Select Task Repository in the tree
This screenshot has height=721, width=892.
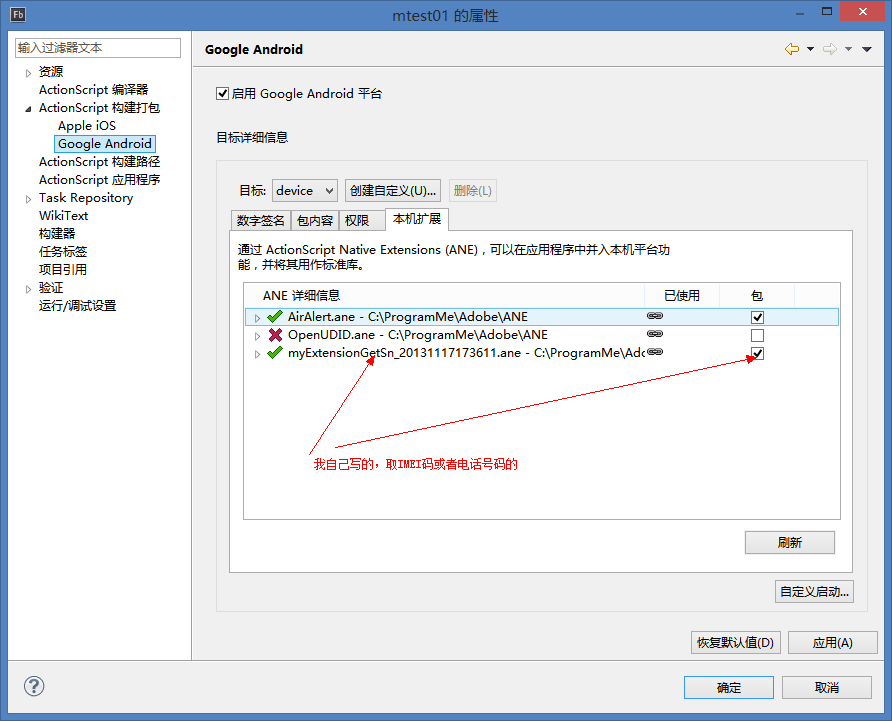tap(86, 197)
